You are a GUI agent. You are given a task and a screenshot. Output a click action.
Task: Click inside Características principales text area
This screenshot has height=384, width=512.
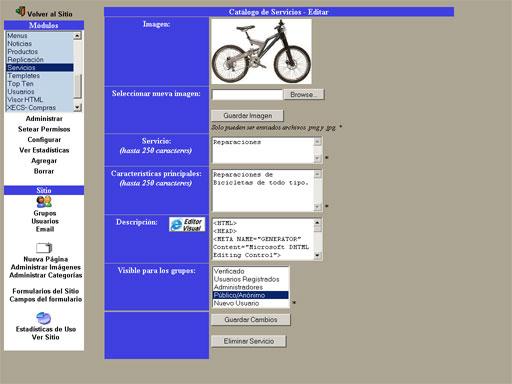[x=263, y=190]
